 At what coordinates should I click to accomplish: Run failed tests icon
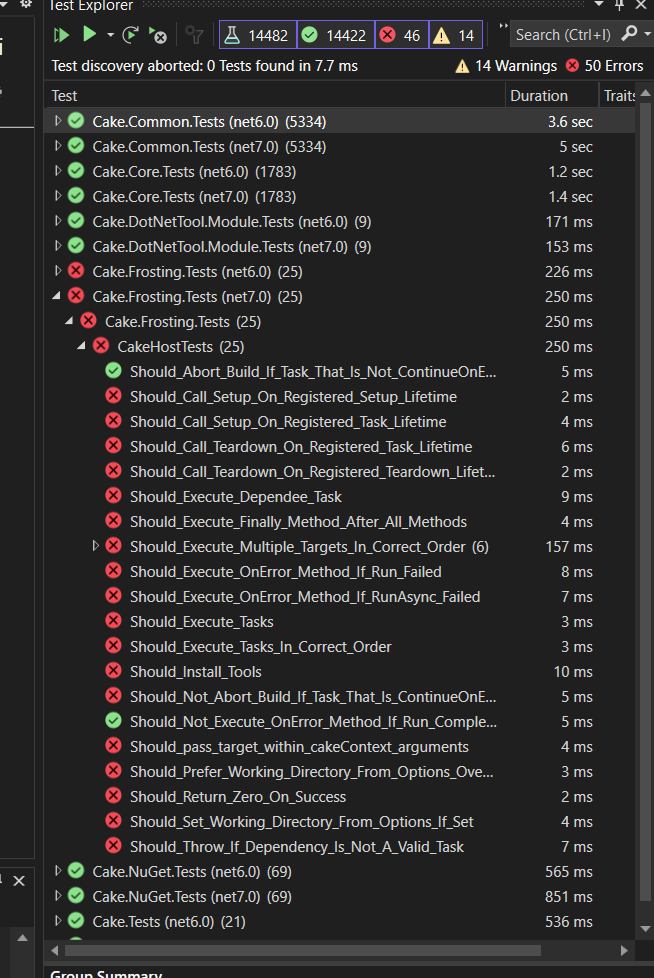click(x=158, y=36)
